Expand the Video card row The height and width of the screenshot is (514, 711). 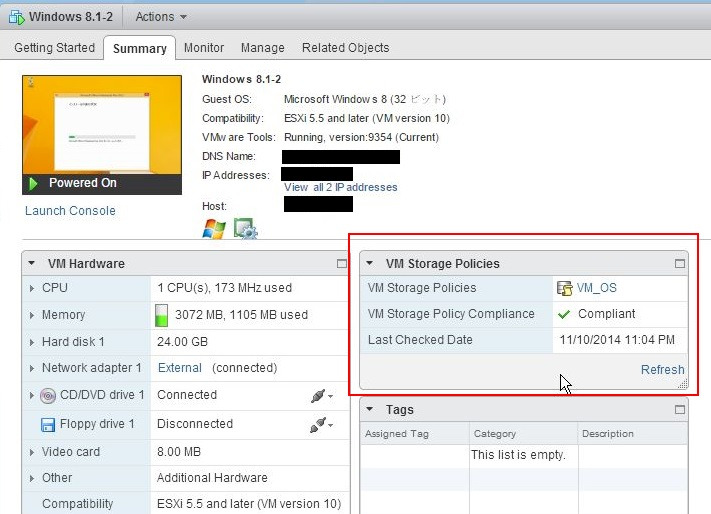click(31, 452)
